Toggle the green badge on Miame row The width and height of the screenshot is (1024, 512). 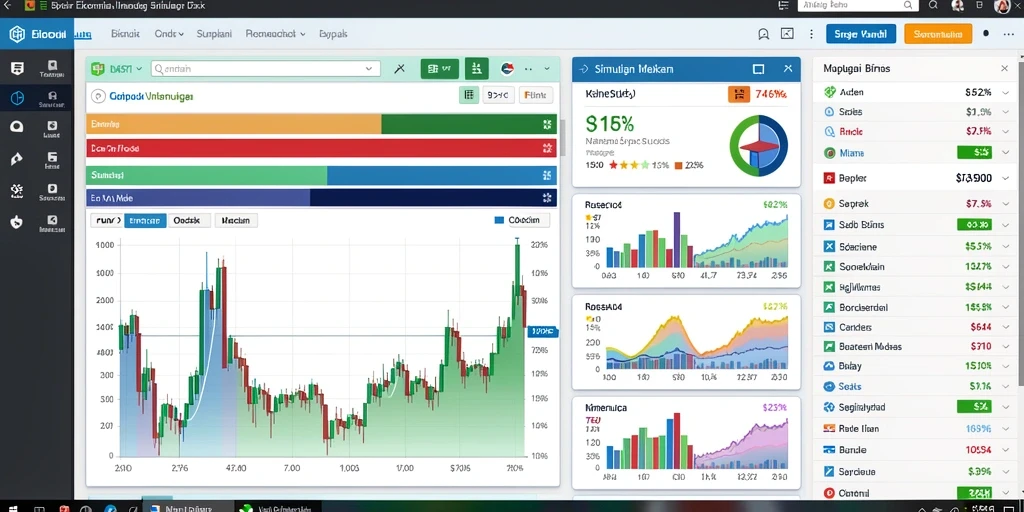click(x=974, y=153)
